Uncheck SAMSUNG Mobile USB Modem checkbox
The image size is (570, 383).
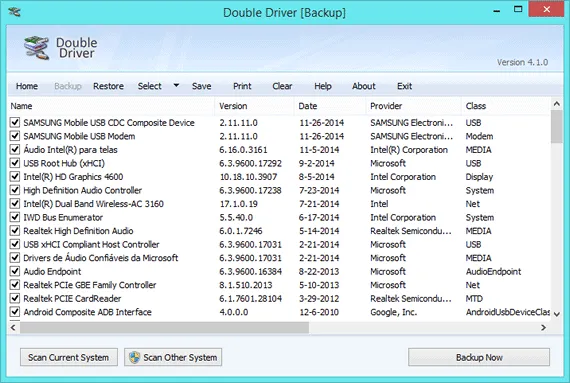[15, 136]
